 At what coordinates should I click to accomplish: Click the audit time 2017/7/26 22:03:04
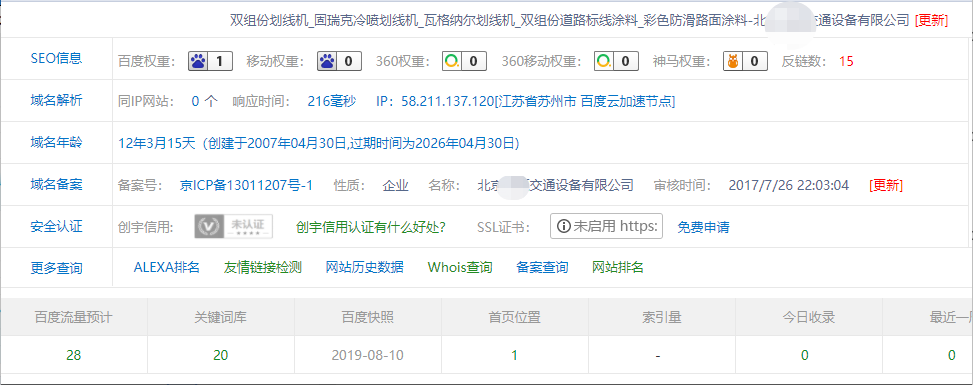pyautogui.click(x=789, y=185)
